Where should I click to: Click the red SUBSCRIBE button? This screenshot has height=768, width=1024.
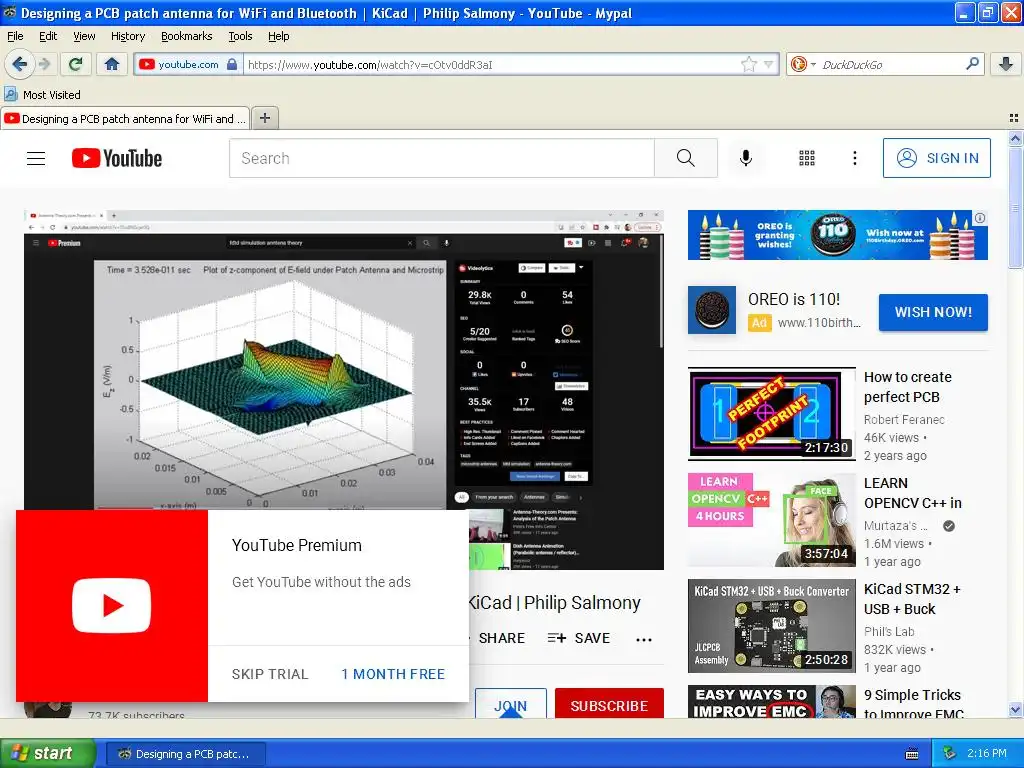609,704
